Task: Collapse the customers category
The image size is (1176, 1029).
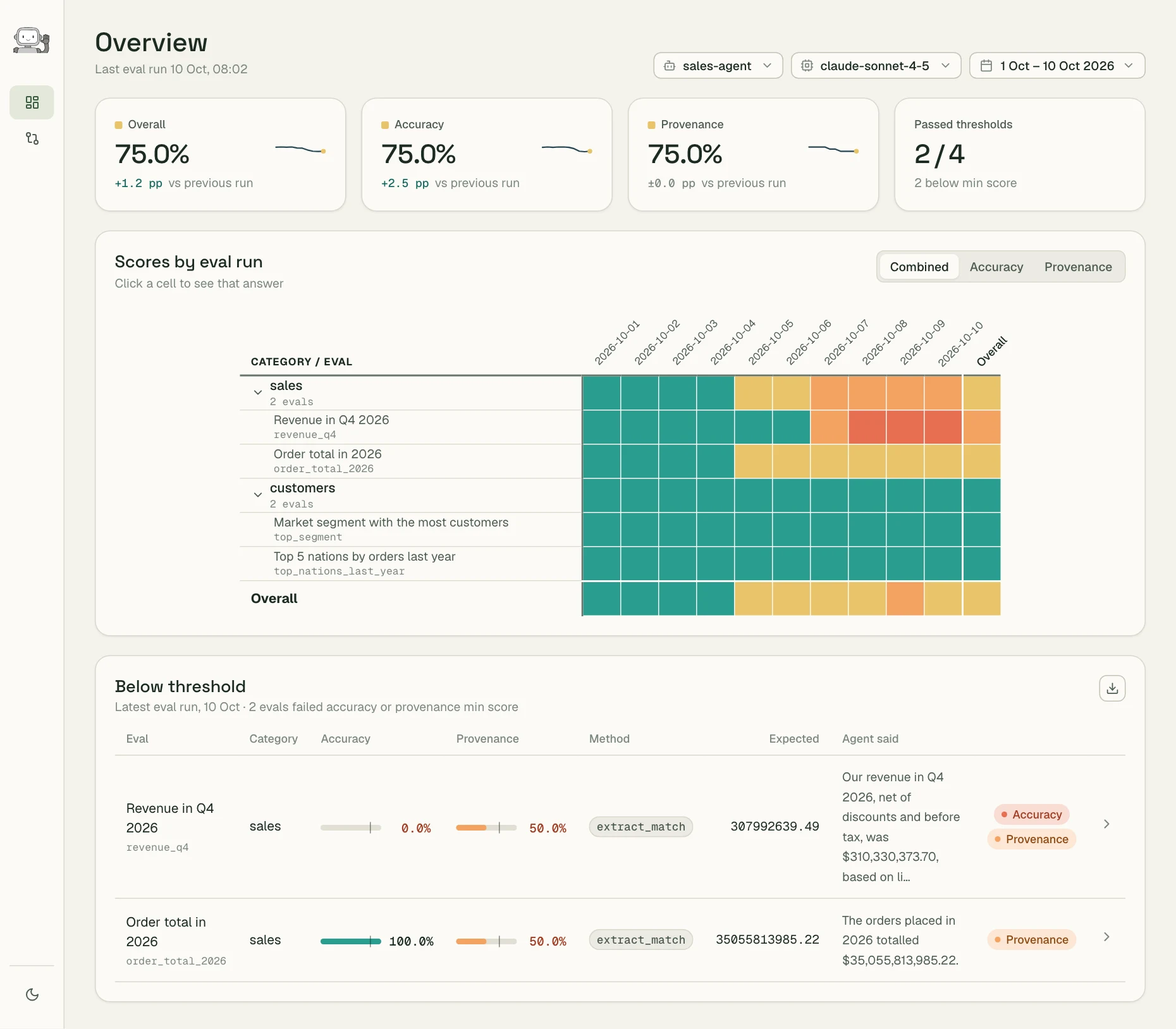Action: 258,495
